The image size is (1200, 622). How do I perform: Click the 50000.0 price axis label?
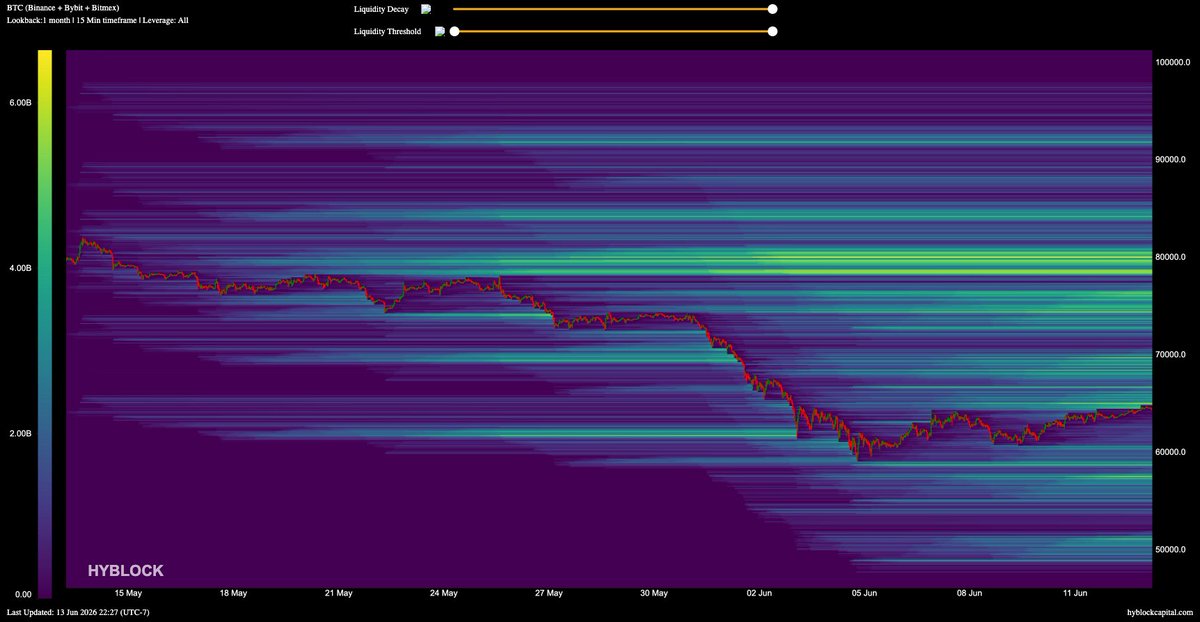tap(1171, 549)
